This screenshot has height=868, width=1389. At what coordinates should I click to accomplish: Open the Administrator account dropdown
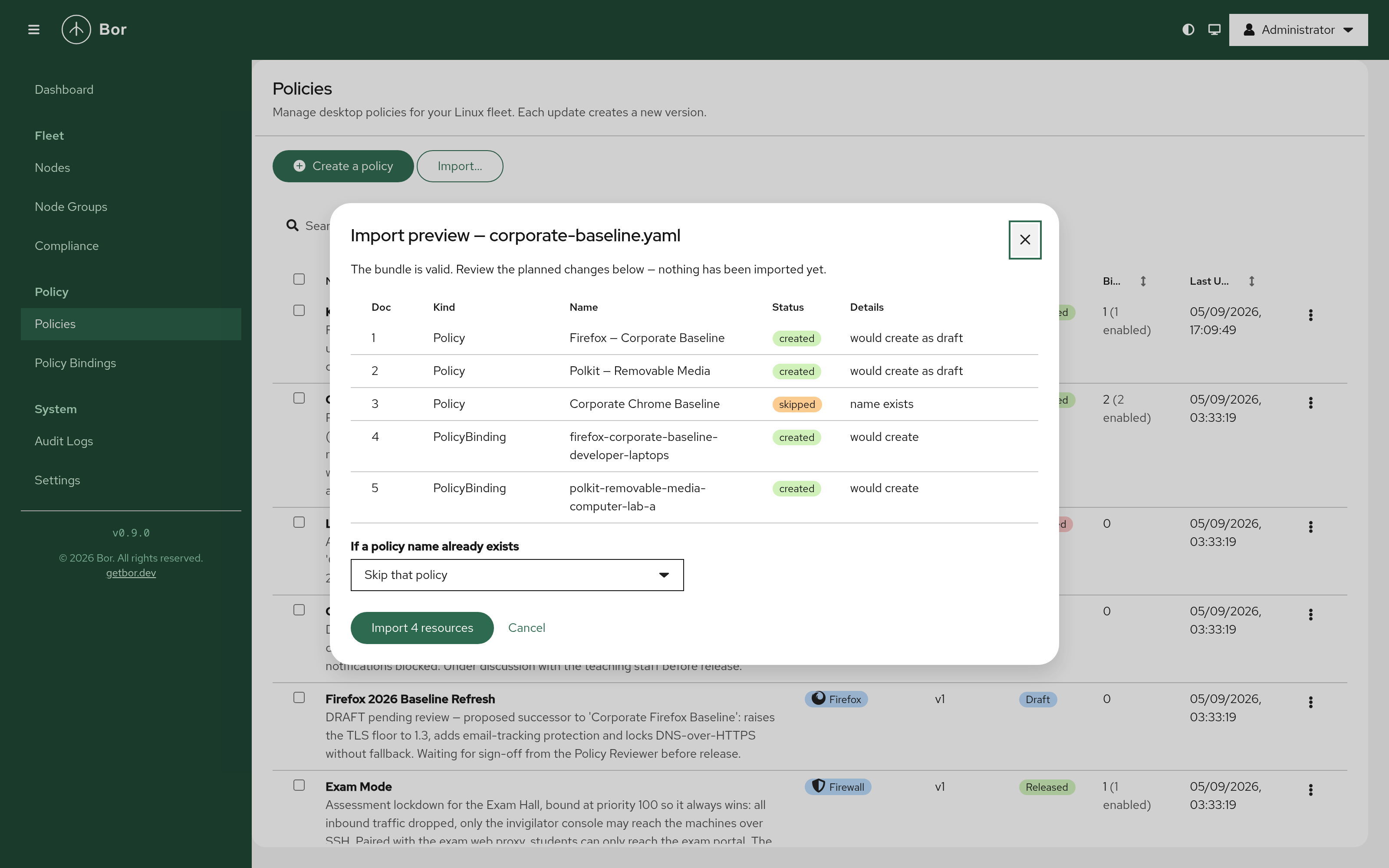[x=1298, y=30]
